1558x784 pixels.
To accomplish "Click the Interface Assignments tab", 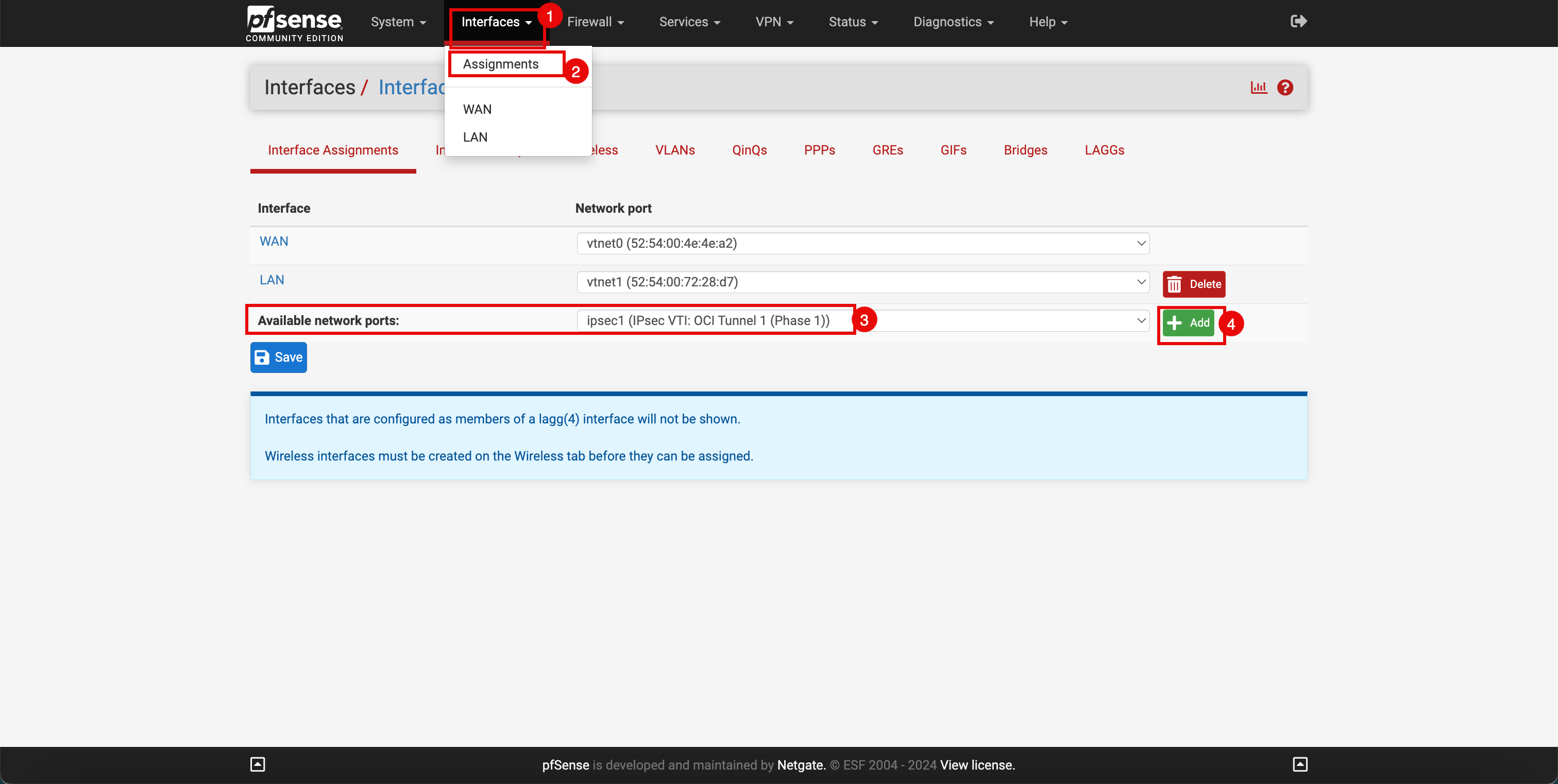I will [333, 150].
